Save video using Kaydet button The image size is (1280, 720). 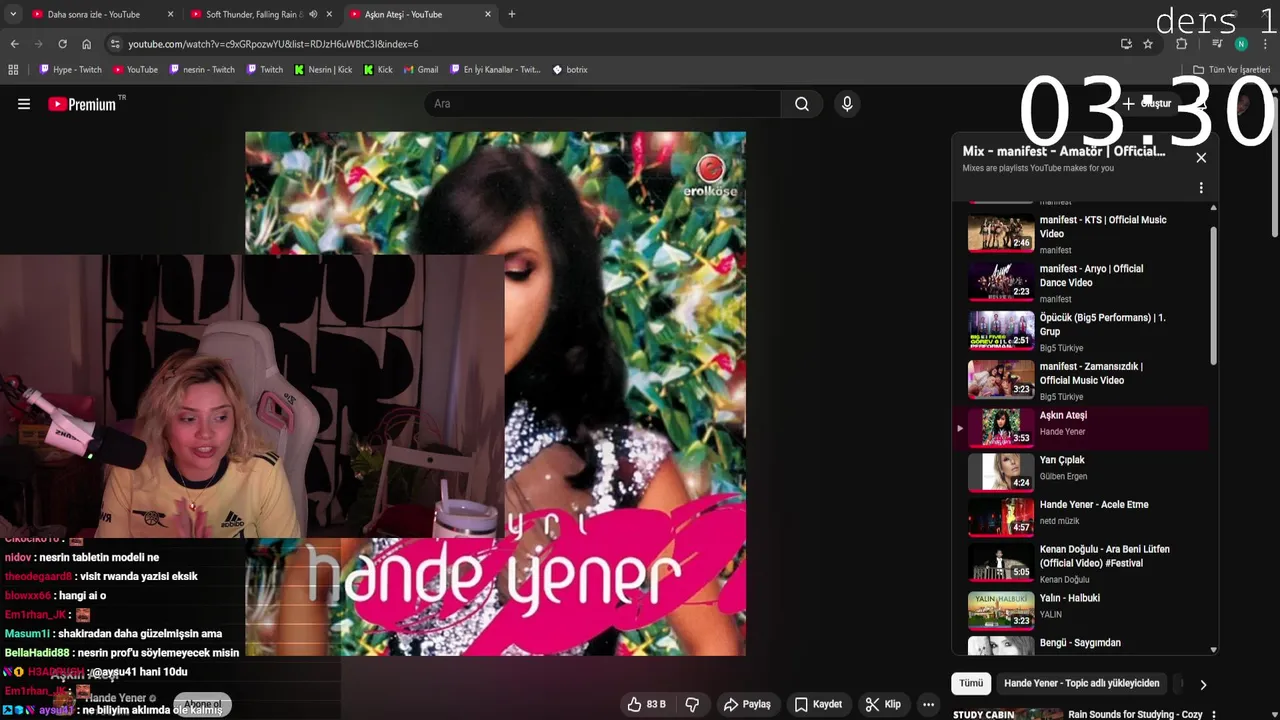[x=818, y=704]
